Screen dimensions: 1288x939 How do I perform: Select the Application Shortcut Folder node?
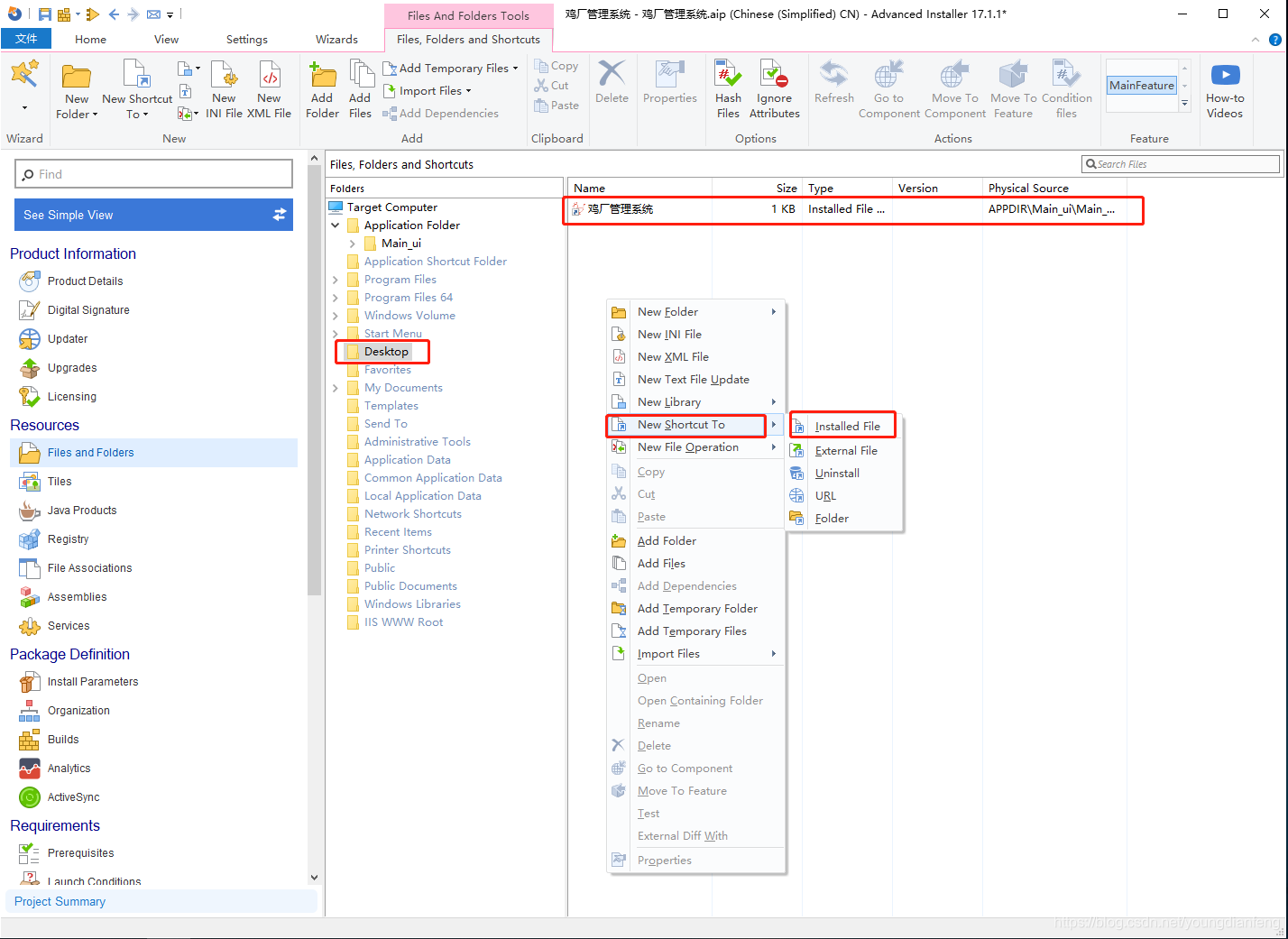(x=435, y=262)
